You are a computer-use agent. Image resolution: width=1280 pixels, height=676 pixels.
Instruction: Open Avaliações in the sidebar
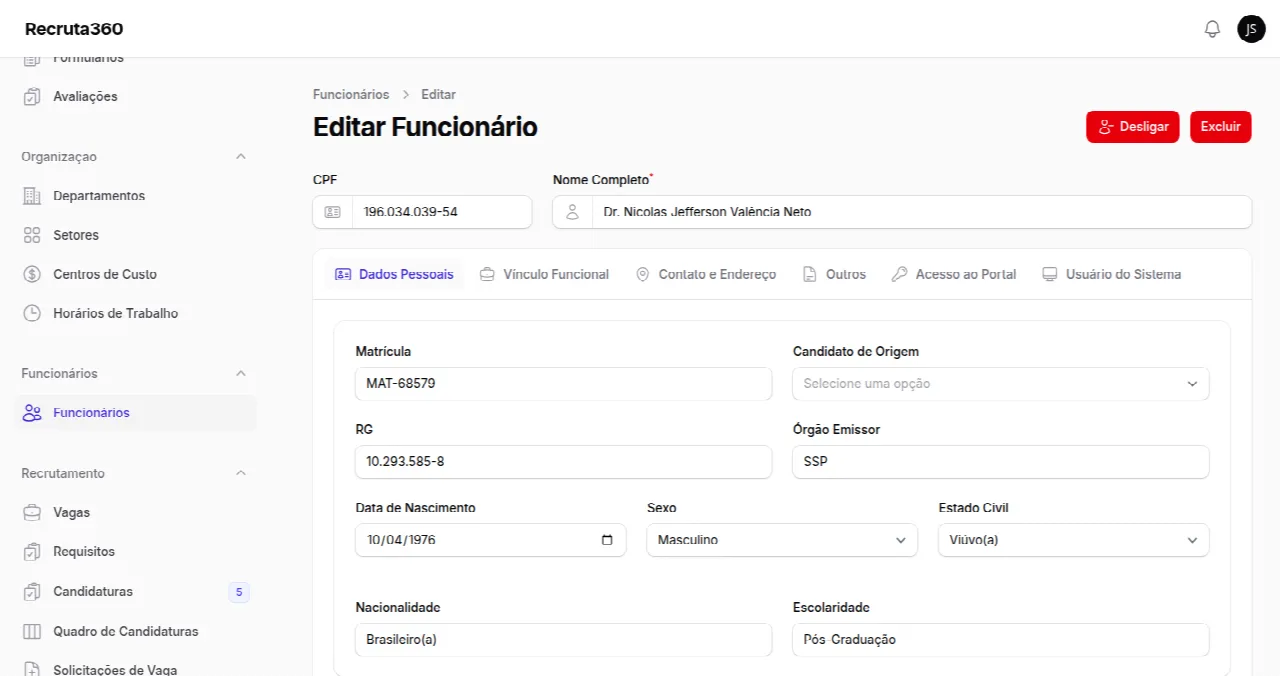135,97
